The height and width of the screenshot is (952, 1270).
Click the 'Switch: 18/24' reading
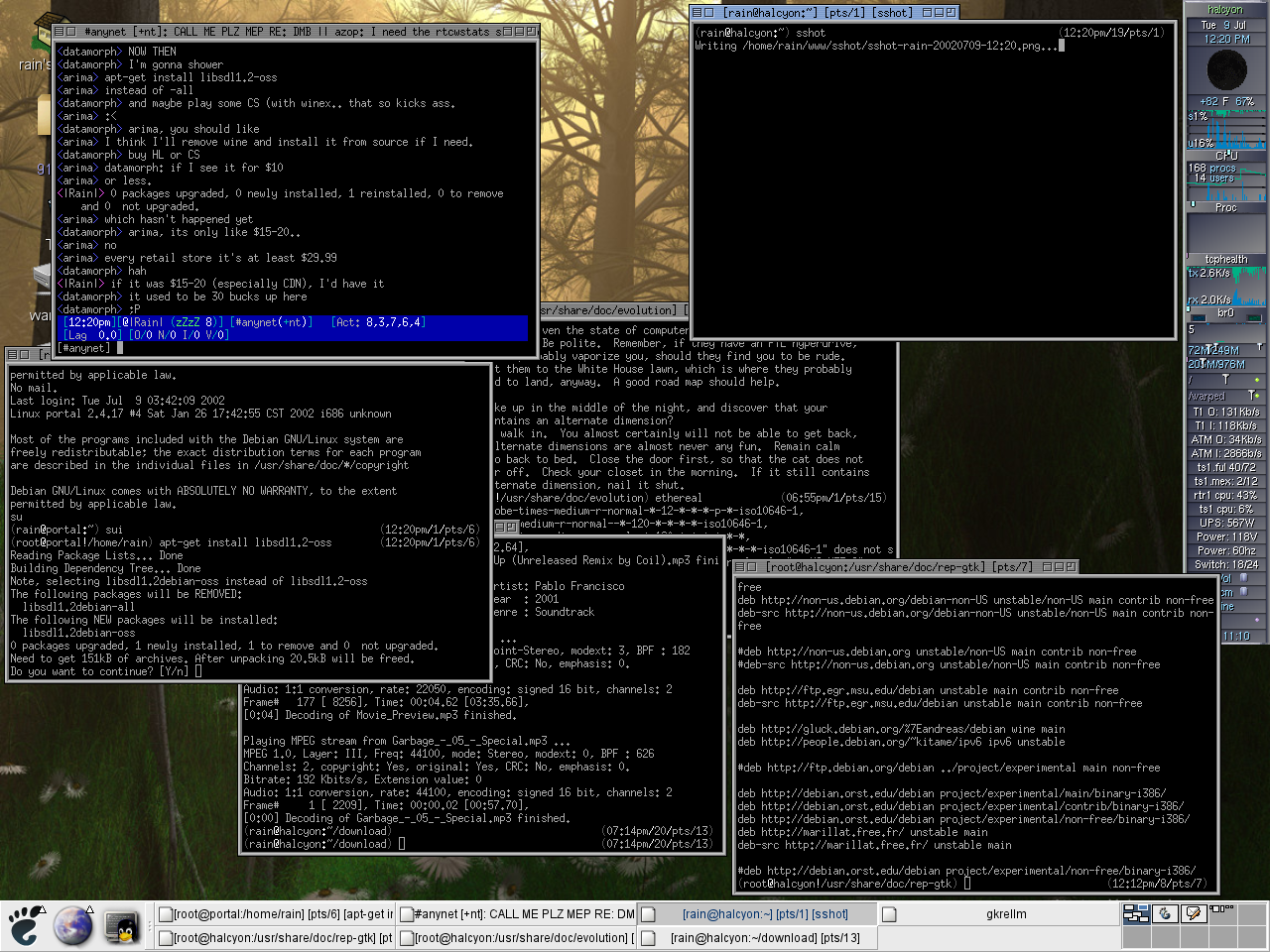click(1226, 564)
